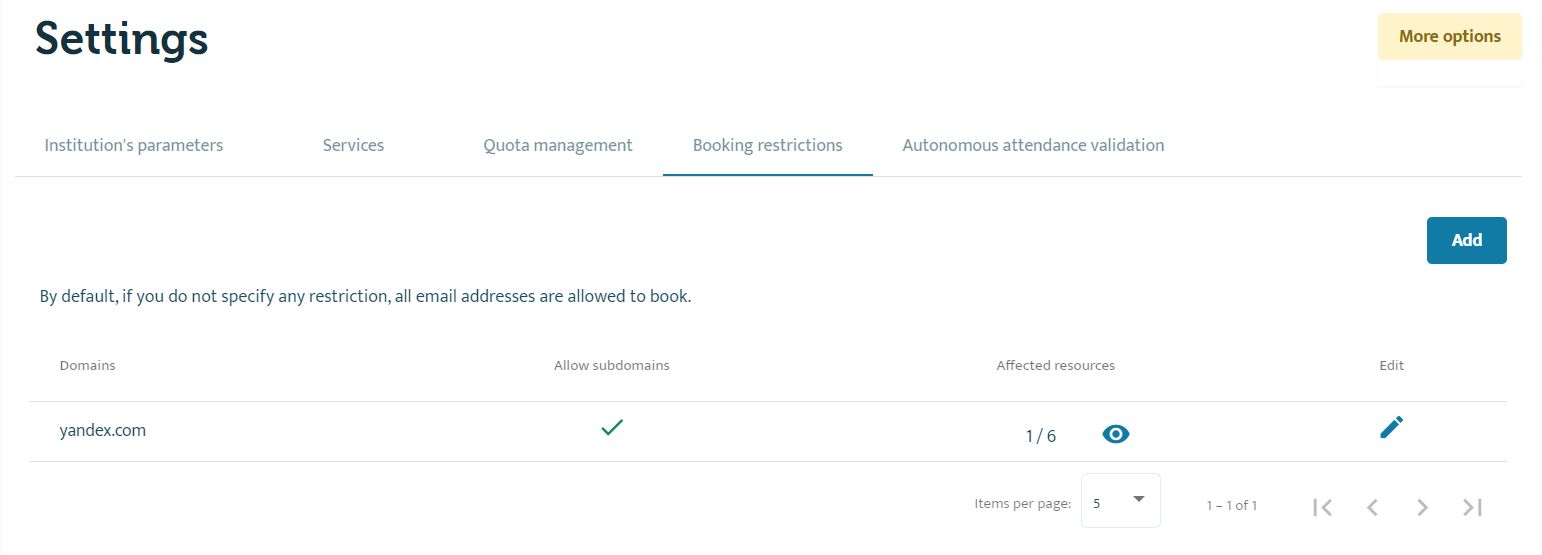Viewport: 1542px width, 555px height.
Task: Switch to the Services tab
Action: coord(353,145)
